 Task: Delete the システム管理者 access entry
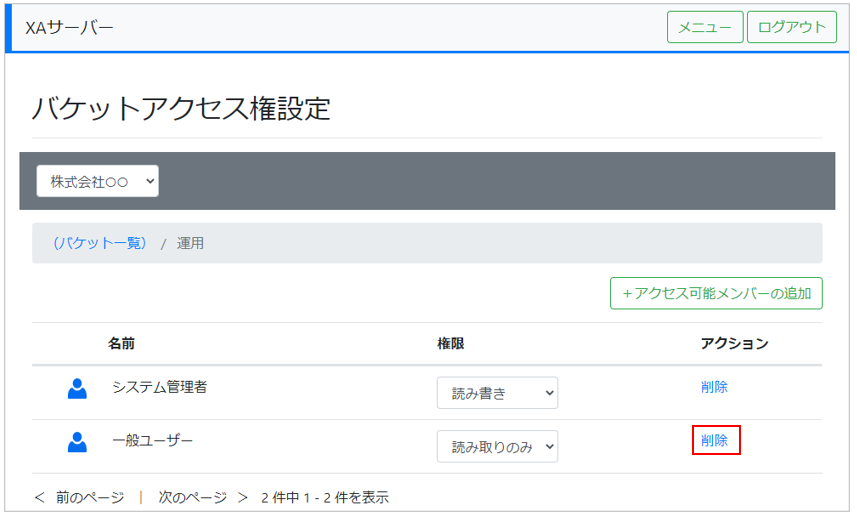click(x=714, y=387)
